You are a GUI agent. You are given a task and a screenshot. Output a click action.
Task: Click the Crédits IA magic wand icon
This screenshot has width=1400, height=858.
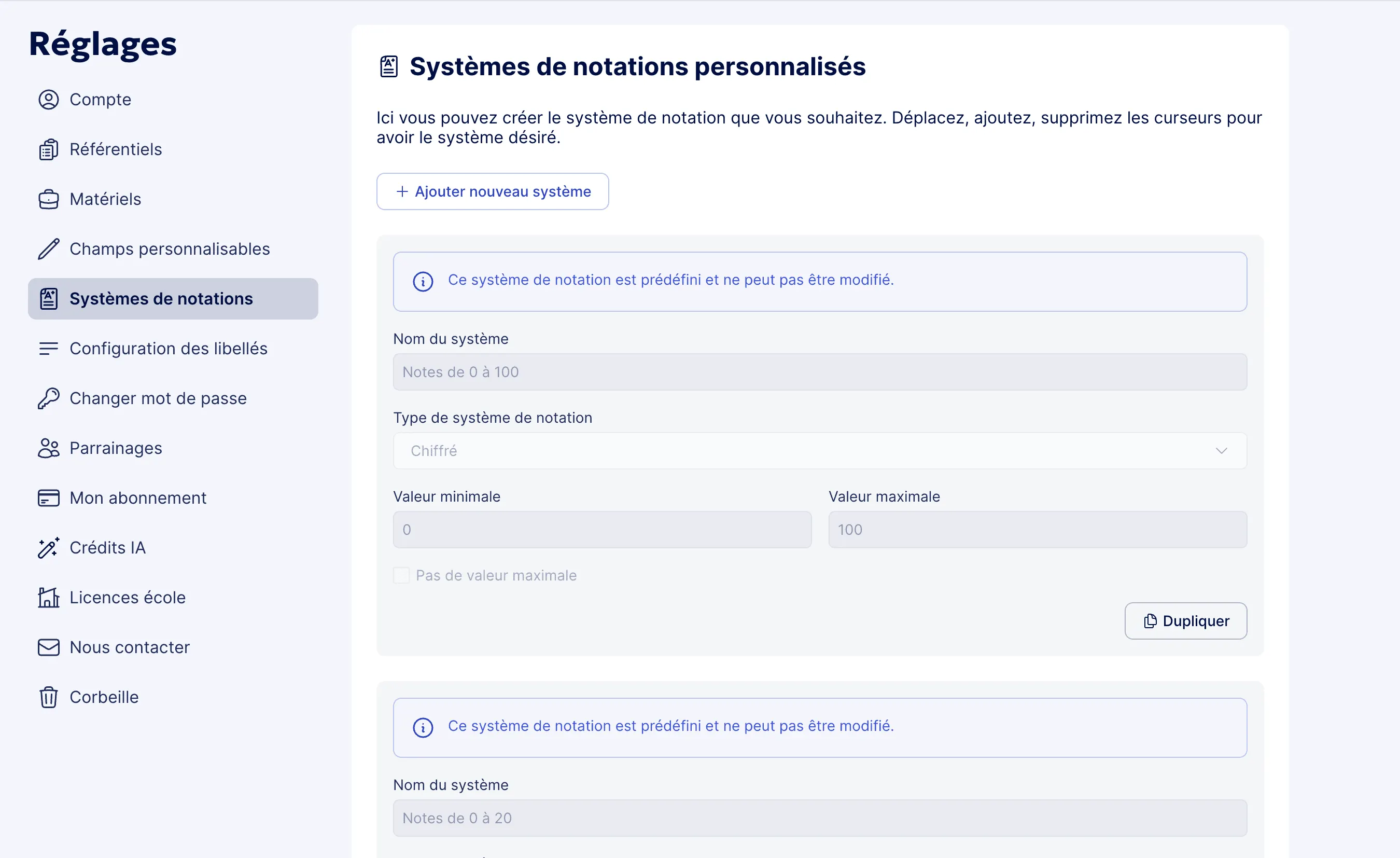48,548
